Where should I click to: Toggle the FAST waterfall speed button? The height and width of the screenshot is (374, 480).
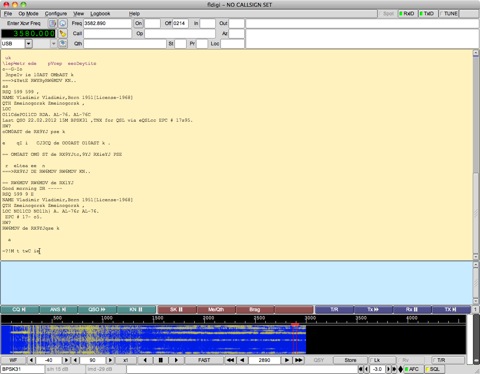tap(204, 360)
